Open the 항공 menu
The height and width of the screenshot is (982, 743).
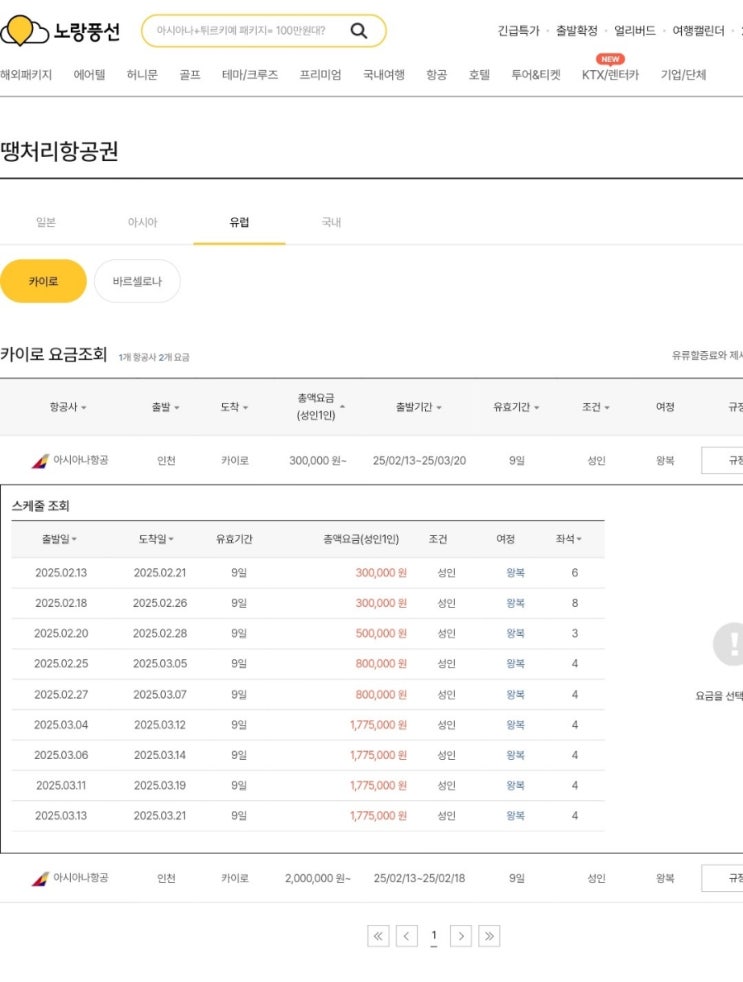[x=437, y=75]
